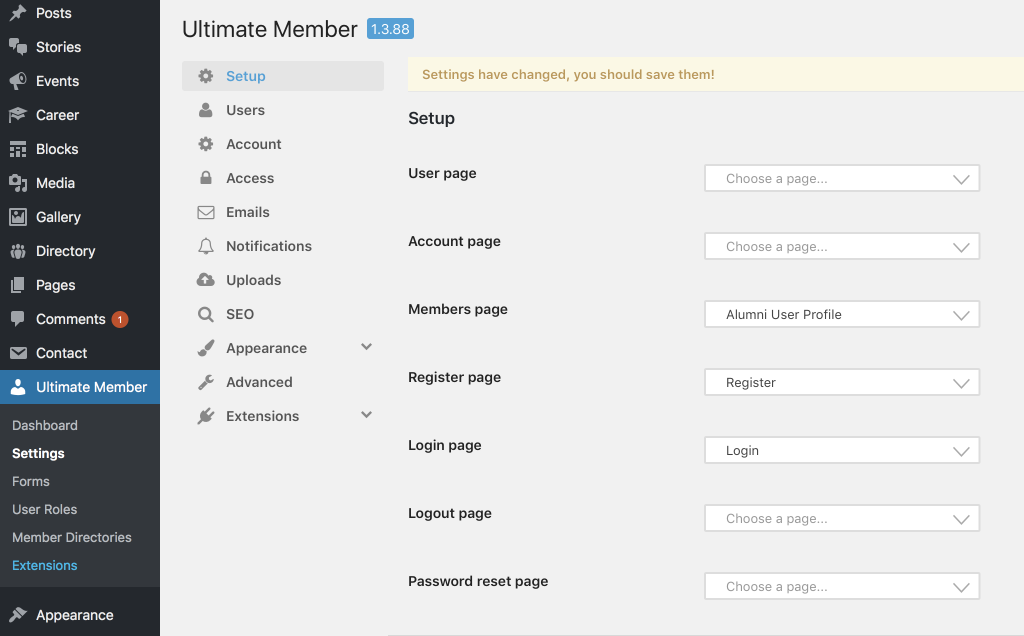Click the Account gear icon
This screenshot has width=1024, height=636.
pyautogui.click(x=206, y=144)
